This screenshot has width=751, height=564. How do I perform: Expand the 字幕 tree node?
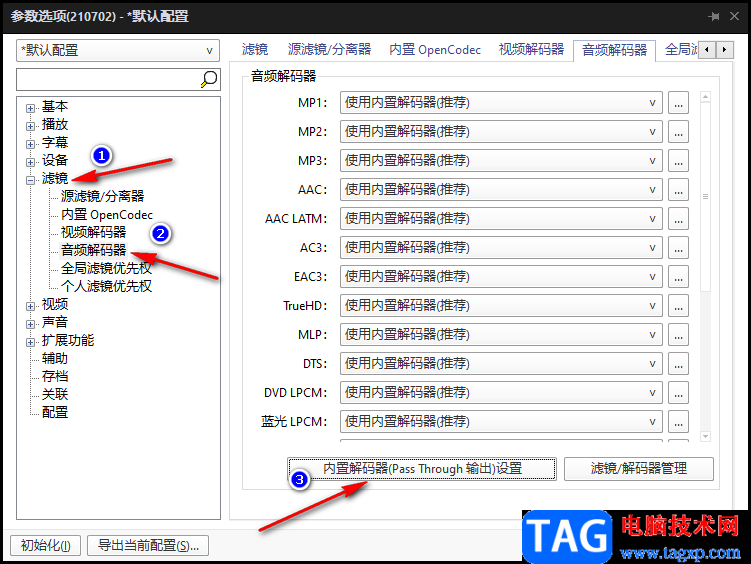pos(30,144)
